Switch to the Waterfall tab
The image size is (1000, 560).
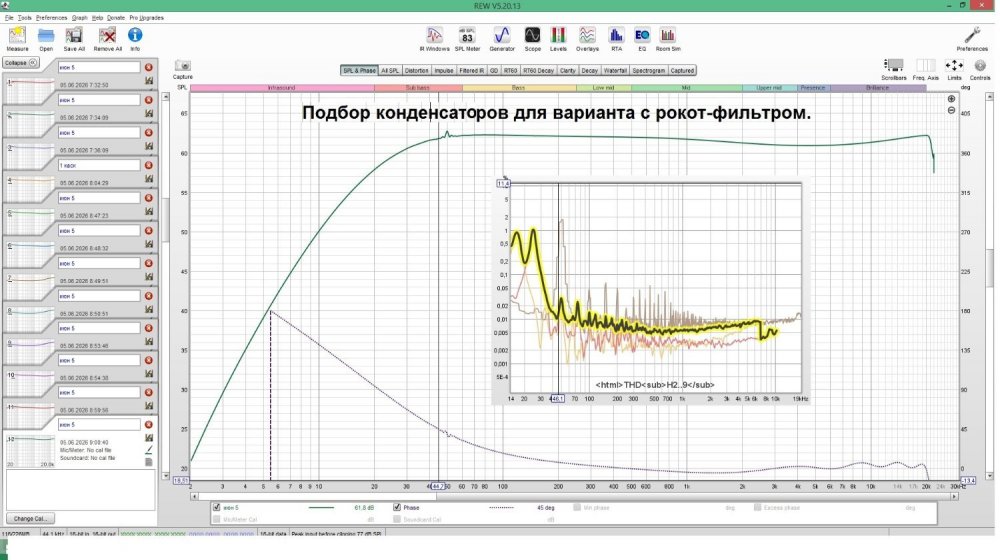coord(615,70)
